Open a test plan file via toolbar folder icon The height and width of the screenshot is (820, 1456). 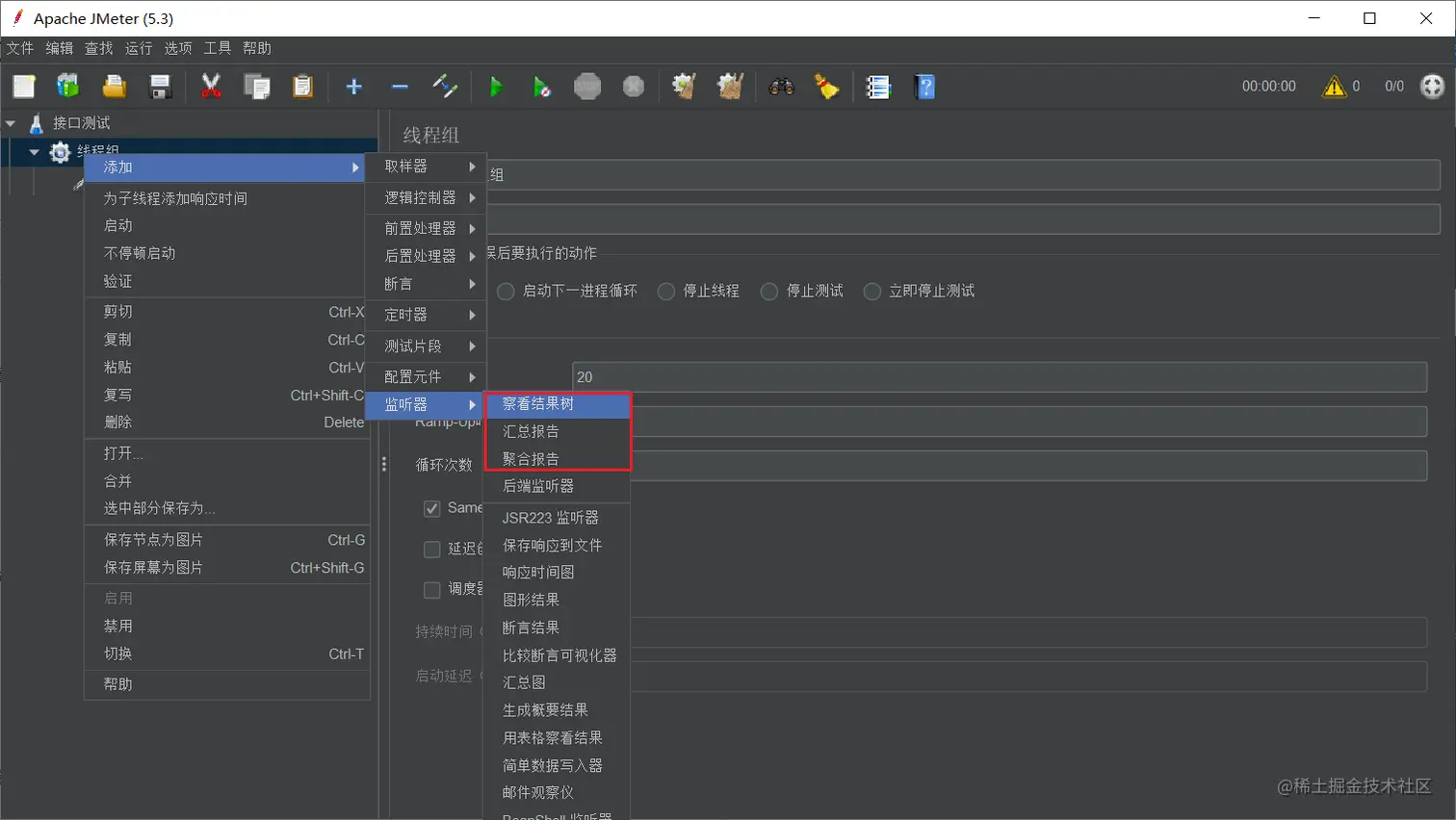point(114,87)
